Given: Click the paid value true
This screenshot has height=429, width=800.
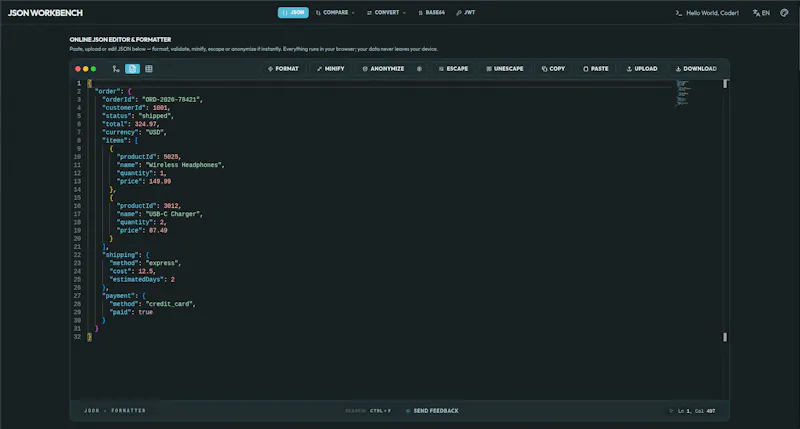Looking at the screenshot, I should tap(145, 312).
